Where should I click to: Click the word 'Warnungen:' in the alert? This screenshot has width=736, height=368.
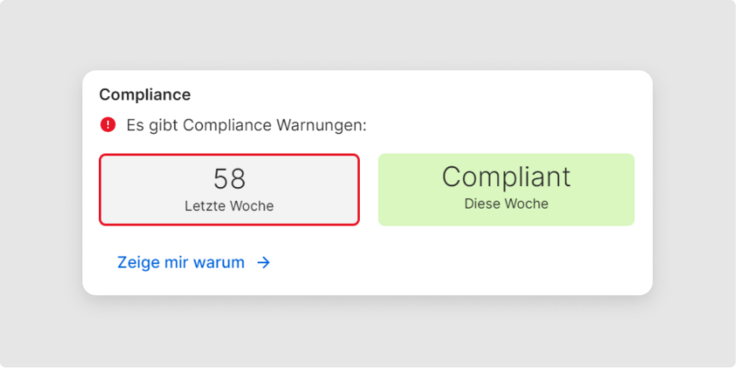322,125
